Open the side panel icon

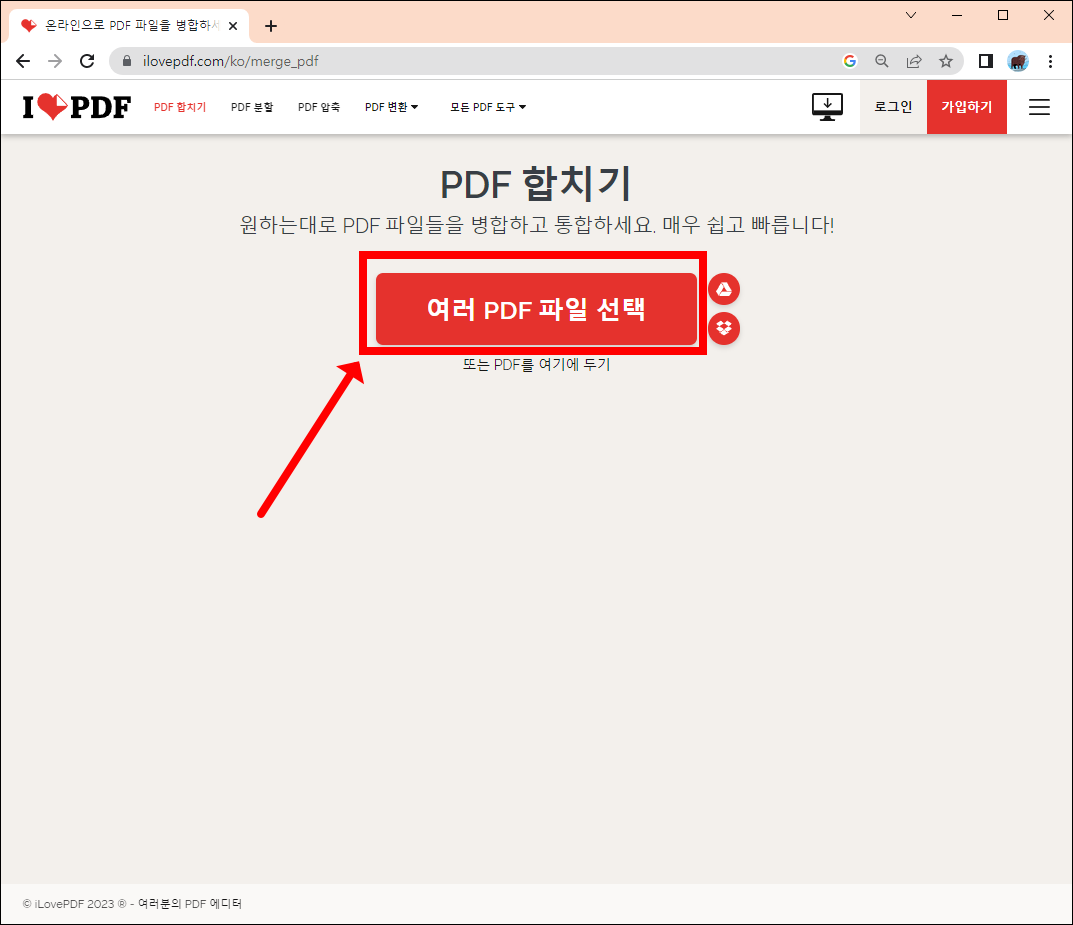coord(985,61)
